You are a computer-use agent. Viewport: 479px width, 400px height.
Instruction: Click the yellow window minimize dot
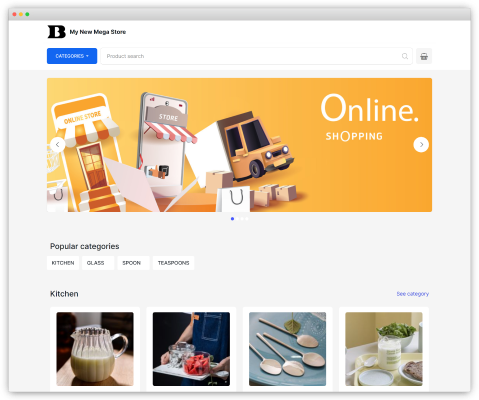(x=21, y=14)
